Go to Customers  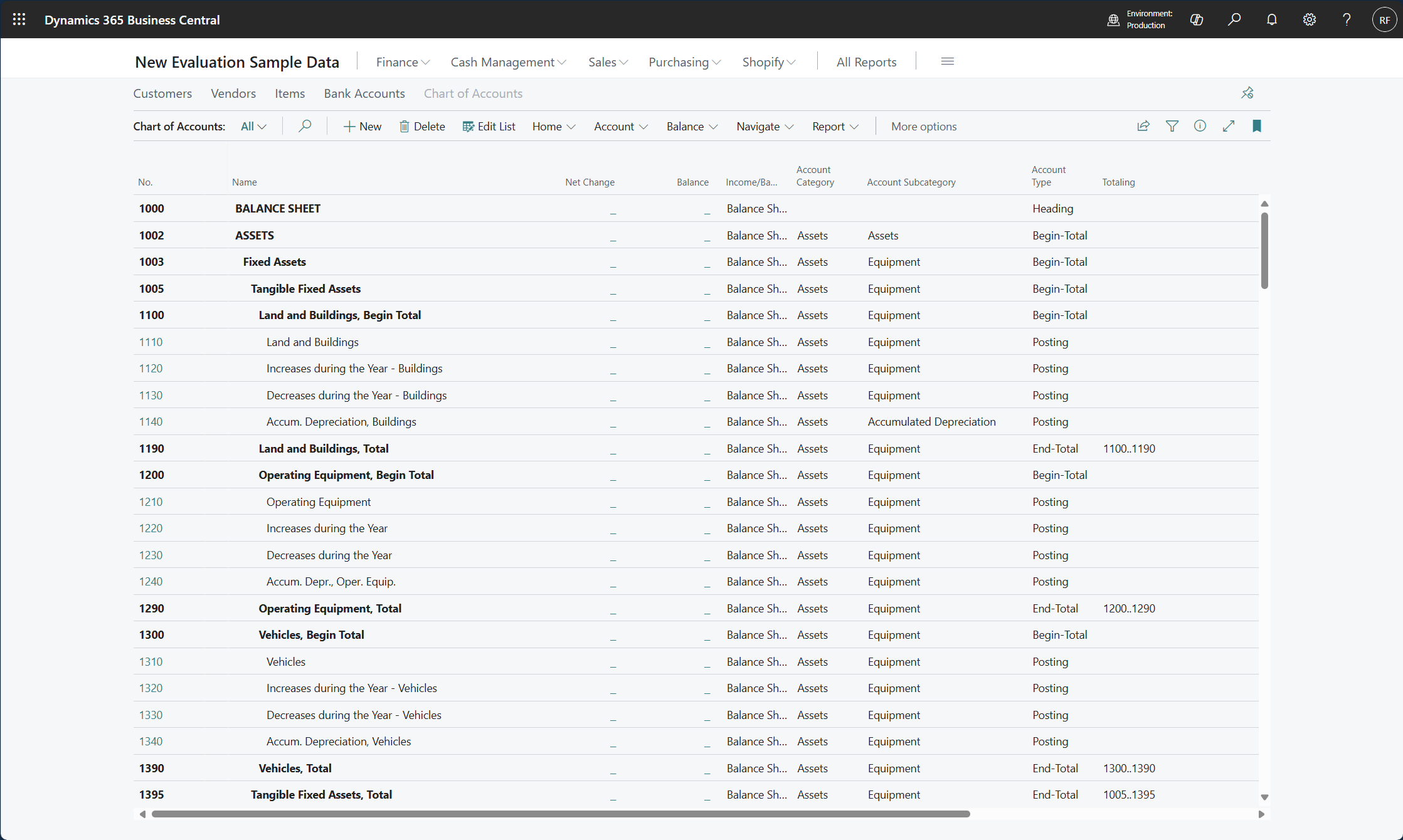pos(162,93)
